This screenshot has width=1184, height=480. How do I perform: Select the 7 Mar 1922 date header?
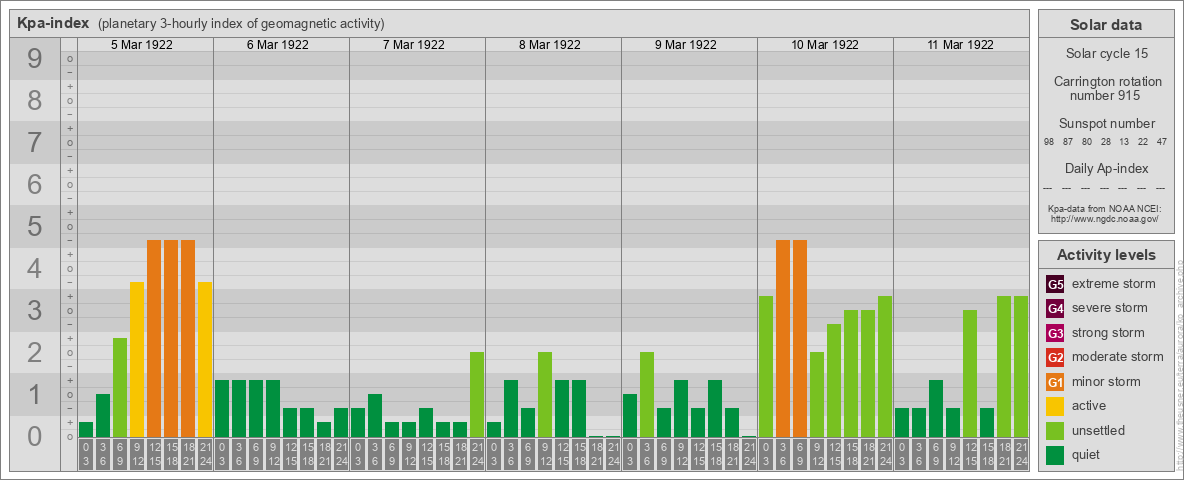point(414,45)
